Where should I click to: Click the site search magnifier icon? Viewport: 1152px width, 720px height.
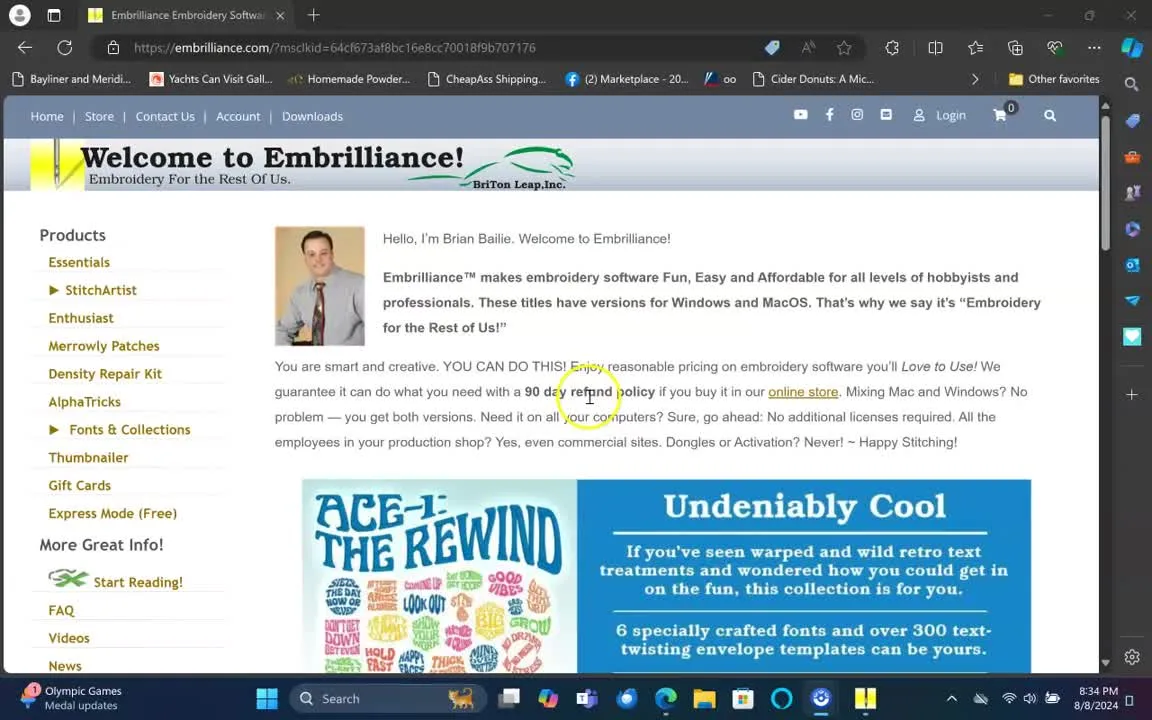(1050, 115)
